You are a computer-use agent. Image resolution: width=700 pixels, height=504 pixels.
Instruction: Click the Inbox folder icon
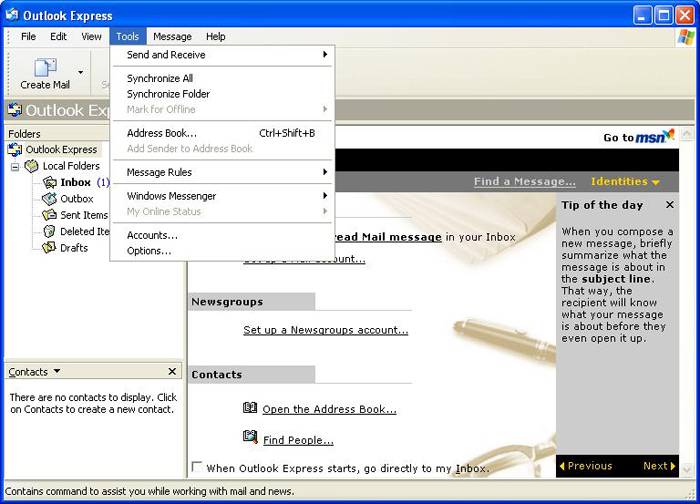pyautogui.click(x=49, y=182)
